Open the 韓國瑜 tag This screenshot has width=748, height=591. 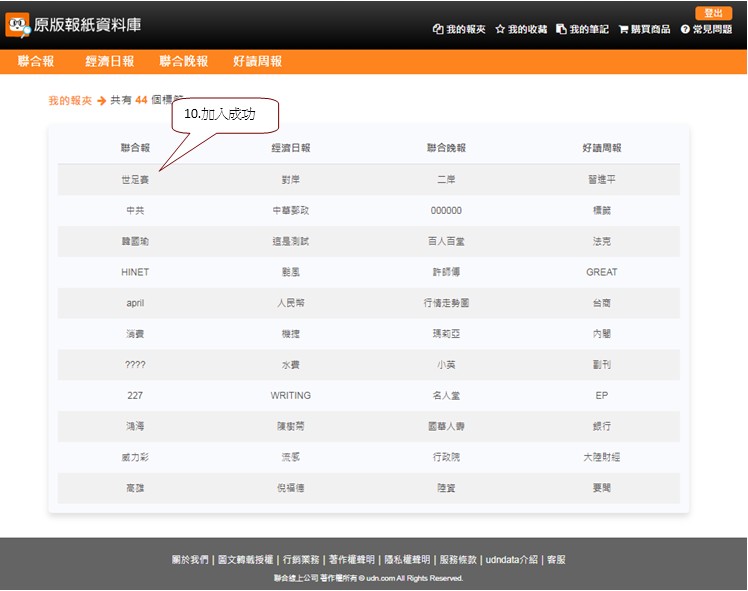coord(135,241)
